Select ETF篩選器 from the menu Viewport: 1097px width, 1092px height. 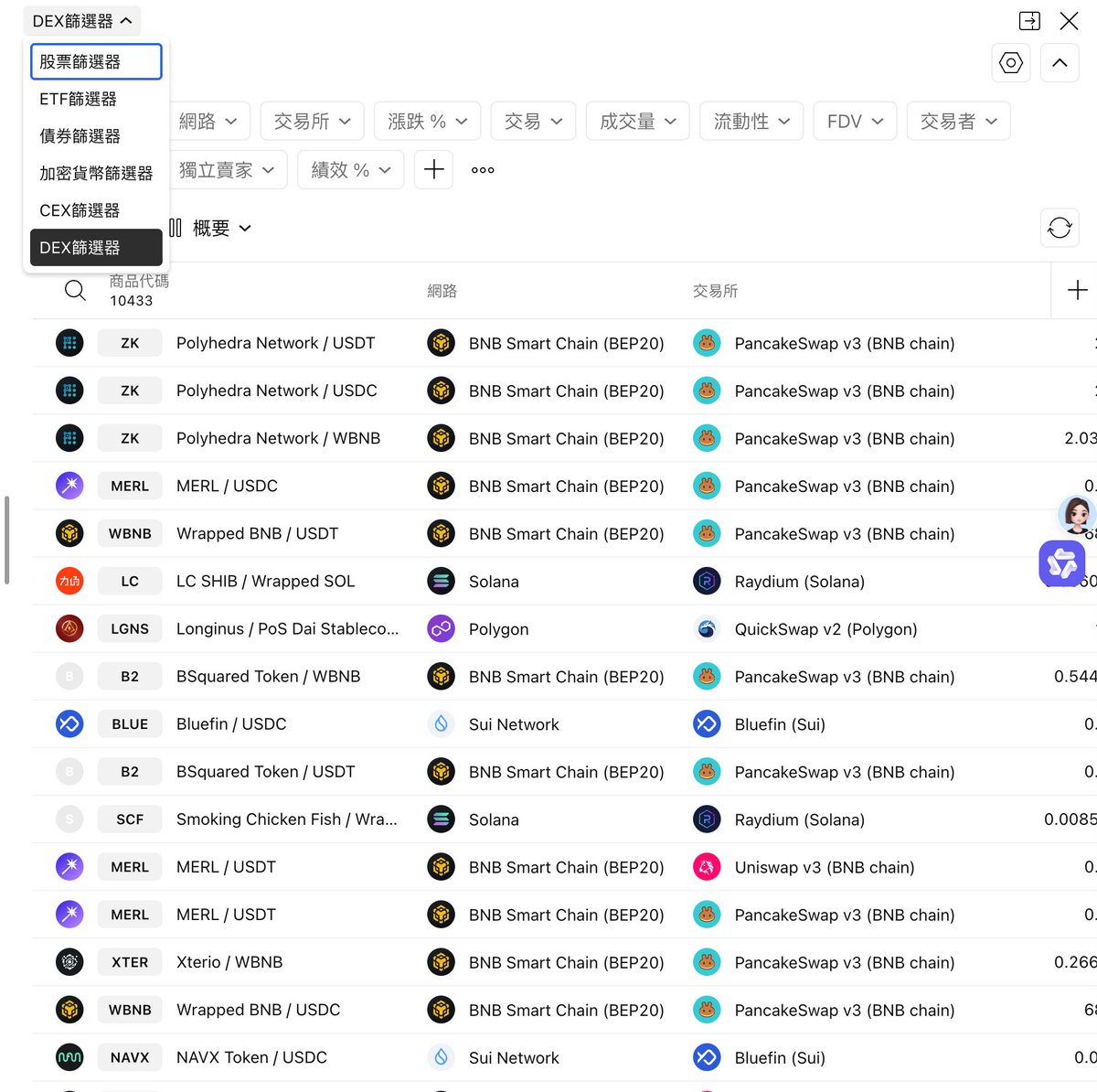(x=96, y=99)
